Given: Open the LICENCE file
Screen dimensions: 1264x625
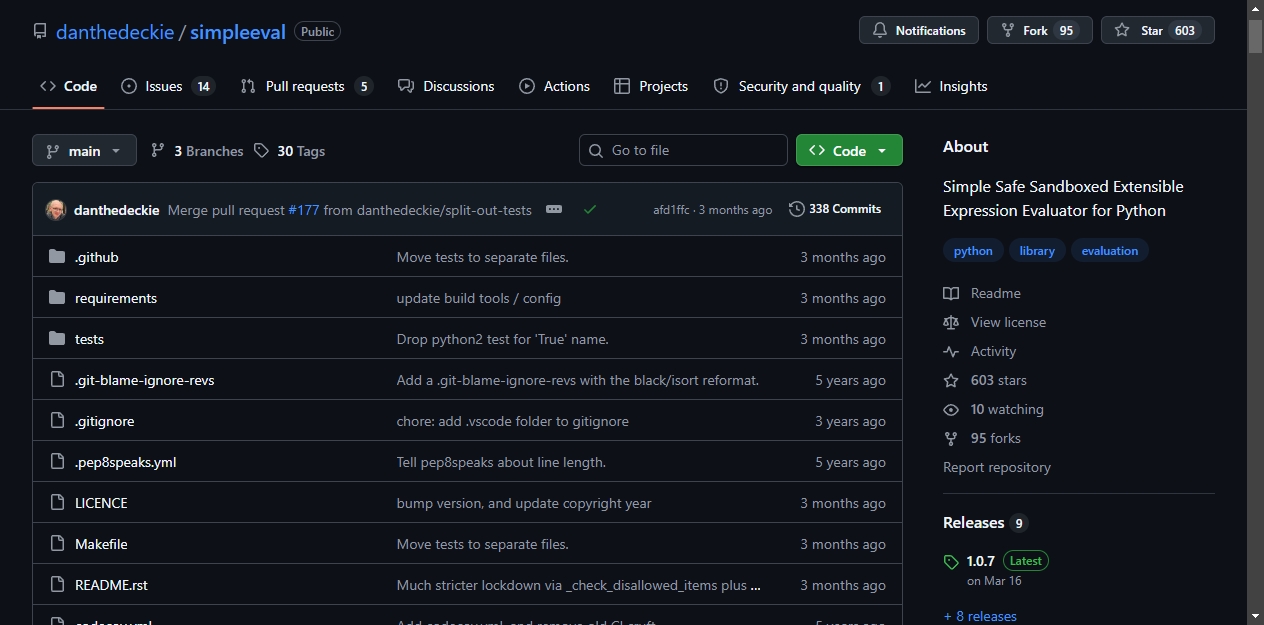Looking at the screenshot, I should click(x=101, y=503).
